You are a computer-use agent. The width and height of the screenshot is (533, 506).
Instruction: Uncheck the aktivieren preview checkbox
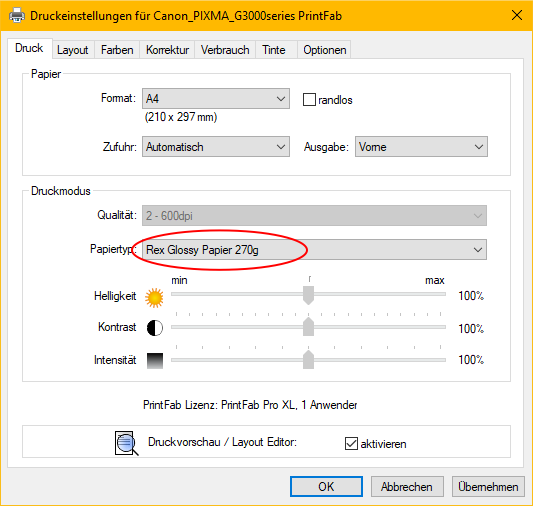pyautogui.click(x=351, y=443)
